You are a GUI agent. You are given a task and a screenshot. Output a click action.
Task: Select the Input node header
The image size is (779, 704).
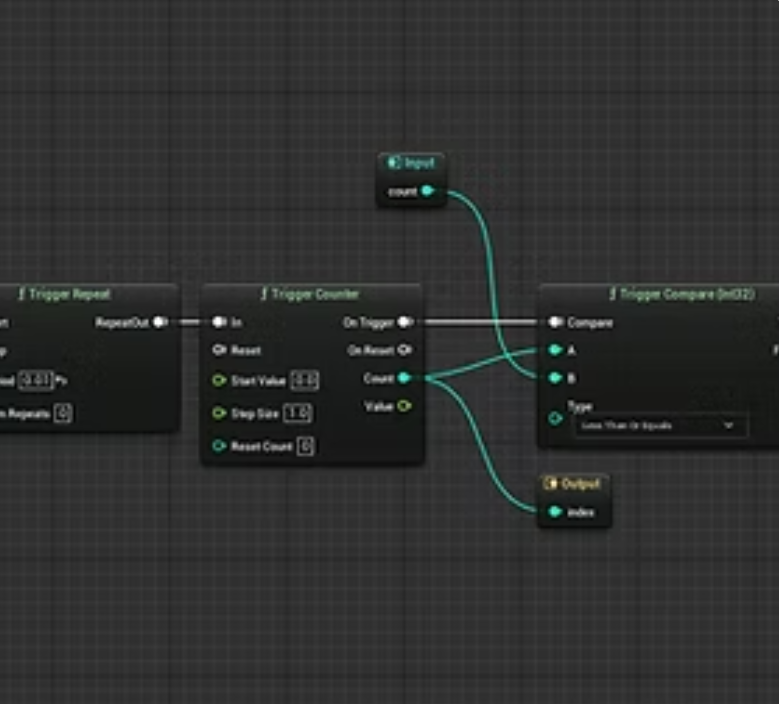point(412,163)
